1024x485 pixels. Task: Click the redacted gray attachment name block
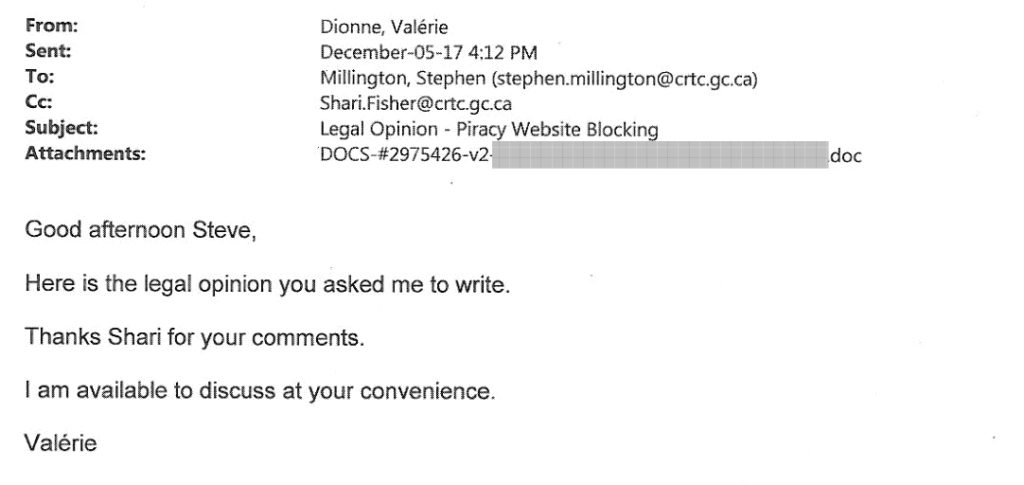pyautogui.click(x=660, y=155)
